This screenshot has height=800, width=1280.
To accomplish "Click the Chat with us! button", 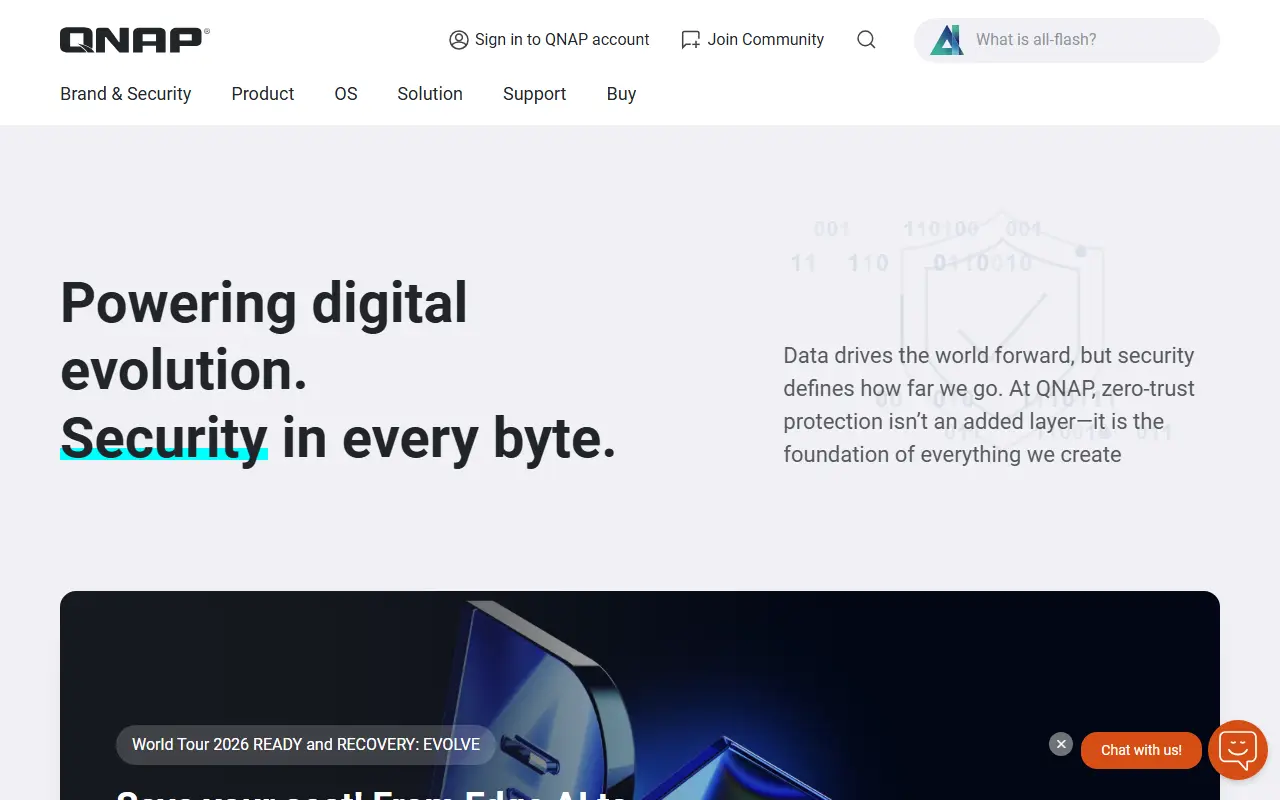I will [x=1141, y=750].
